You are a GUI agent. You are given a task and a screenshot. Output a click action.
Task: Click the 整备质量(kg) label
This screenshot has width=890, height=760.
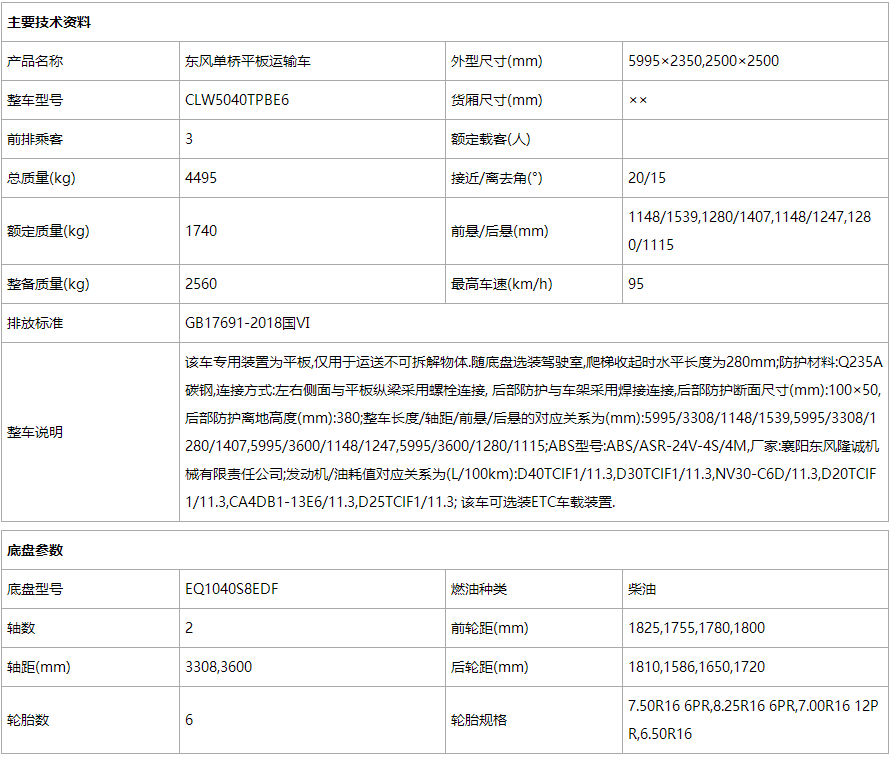[x=48, y=284]
